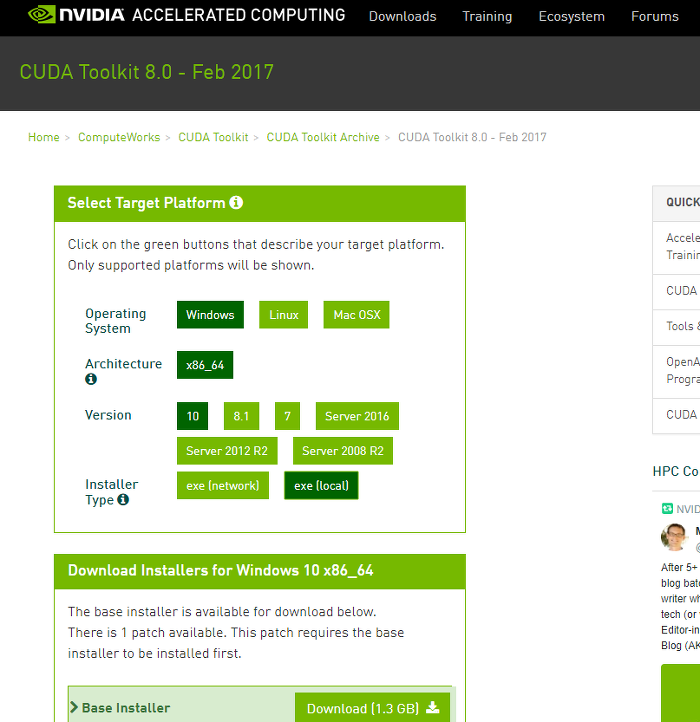
Task: Select Windows operating system
Action: 210,315
